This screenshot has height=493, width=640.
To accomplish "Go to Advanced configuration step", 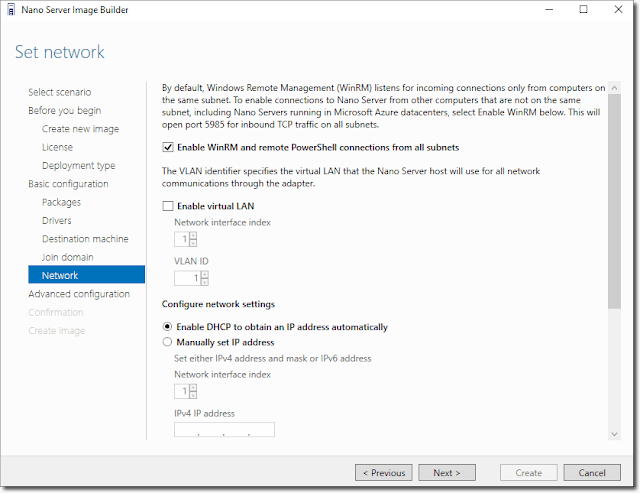I will click(x=79, y=294).
